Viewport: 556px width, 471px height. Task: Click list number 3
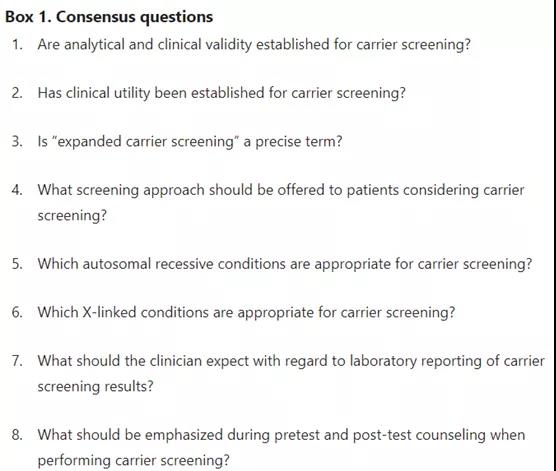(x=17, y=142)
